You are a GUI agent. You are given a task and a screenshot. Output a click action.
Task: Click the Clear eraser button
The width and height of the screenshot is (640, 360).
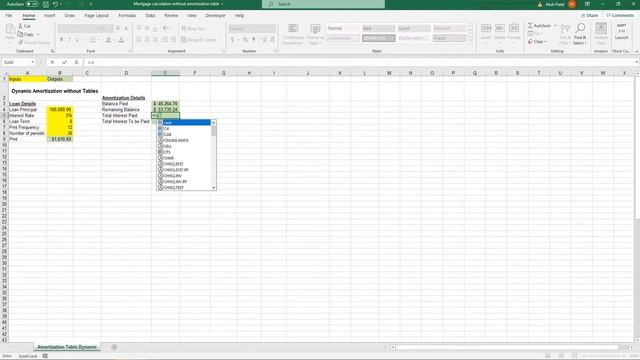pyautogui.click(x=537, y=42)
